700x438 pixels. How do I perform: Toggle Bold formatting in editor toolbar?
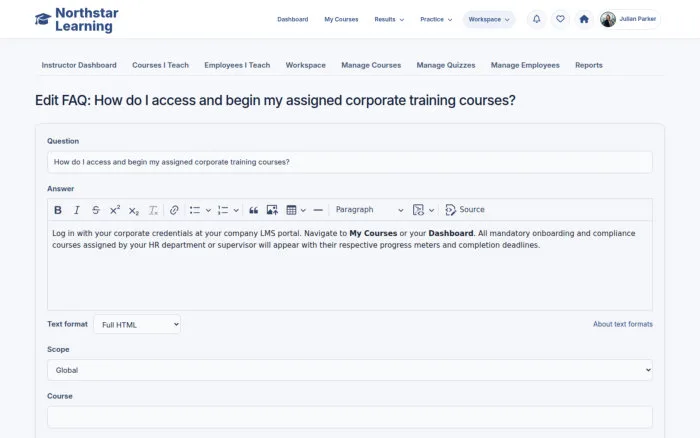(58, 210)
